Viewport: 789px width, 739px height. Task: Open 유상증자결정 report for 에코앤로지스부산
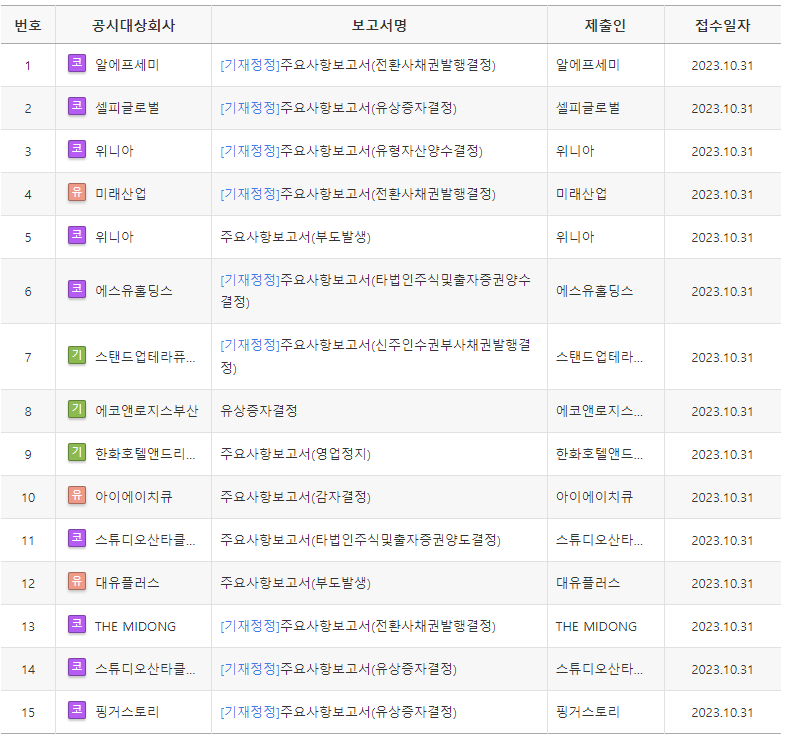coord(259,411)
